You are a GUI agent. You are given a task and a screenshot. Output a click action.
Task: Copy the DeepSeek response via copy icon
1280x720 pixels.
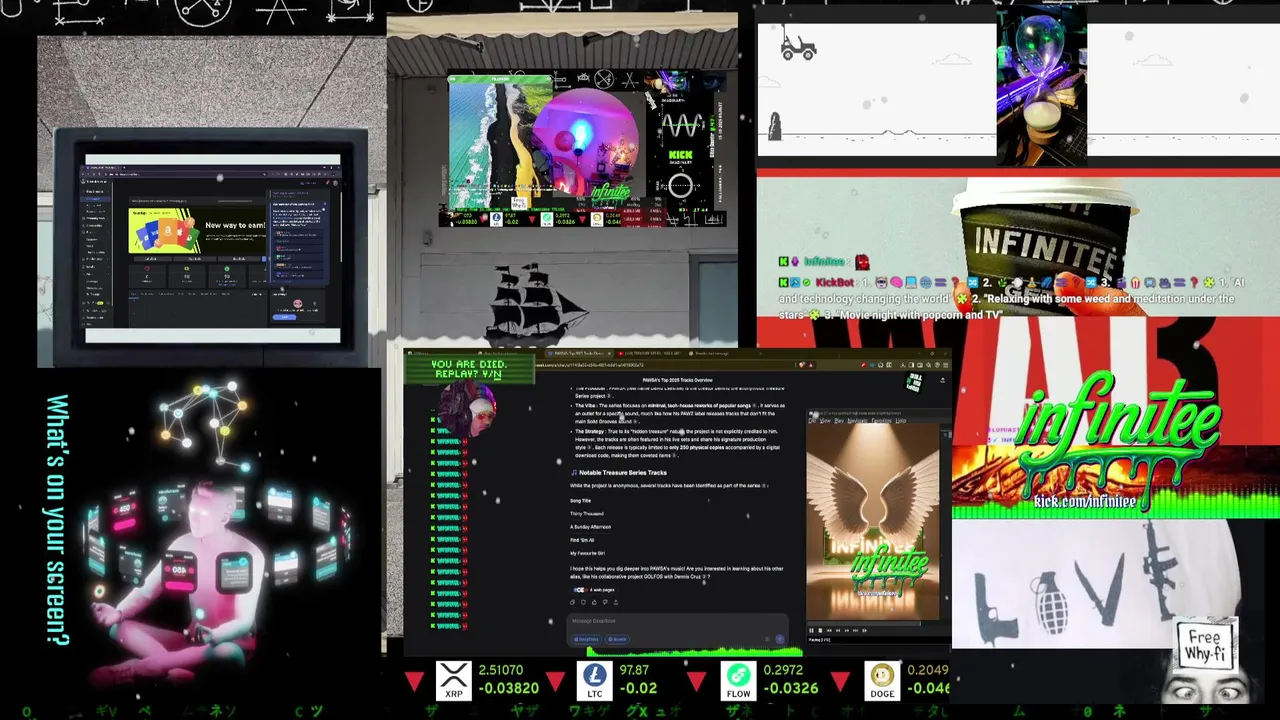coord(572,602)
